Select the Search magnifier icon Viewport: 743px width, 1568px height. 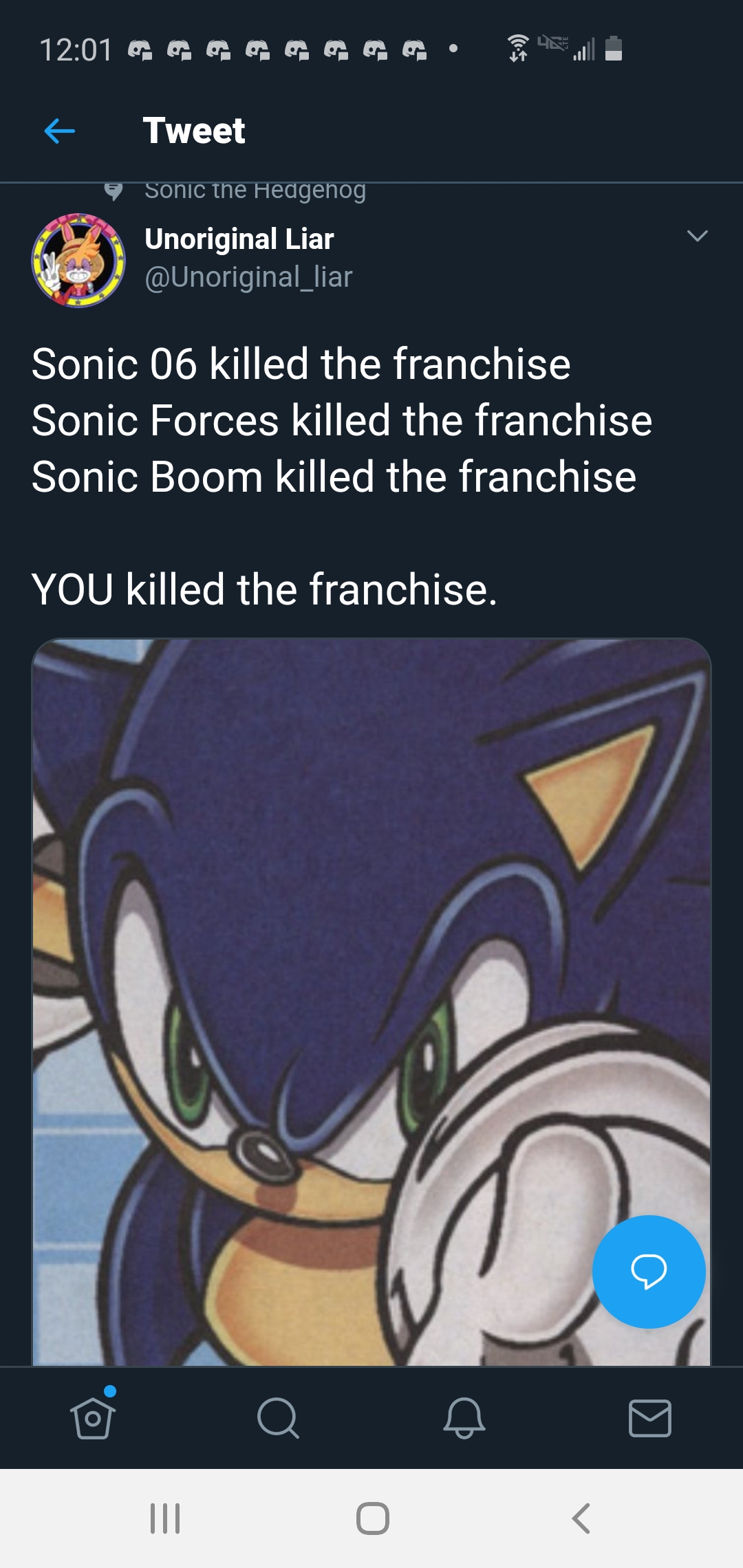pyautogui.click(x=279, y=1420)
